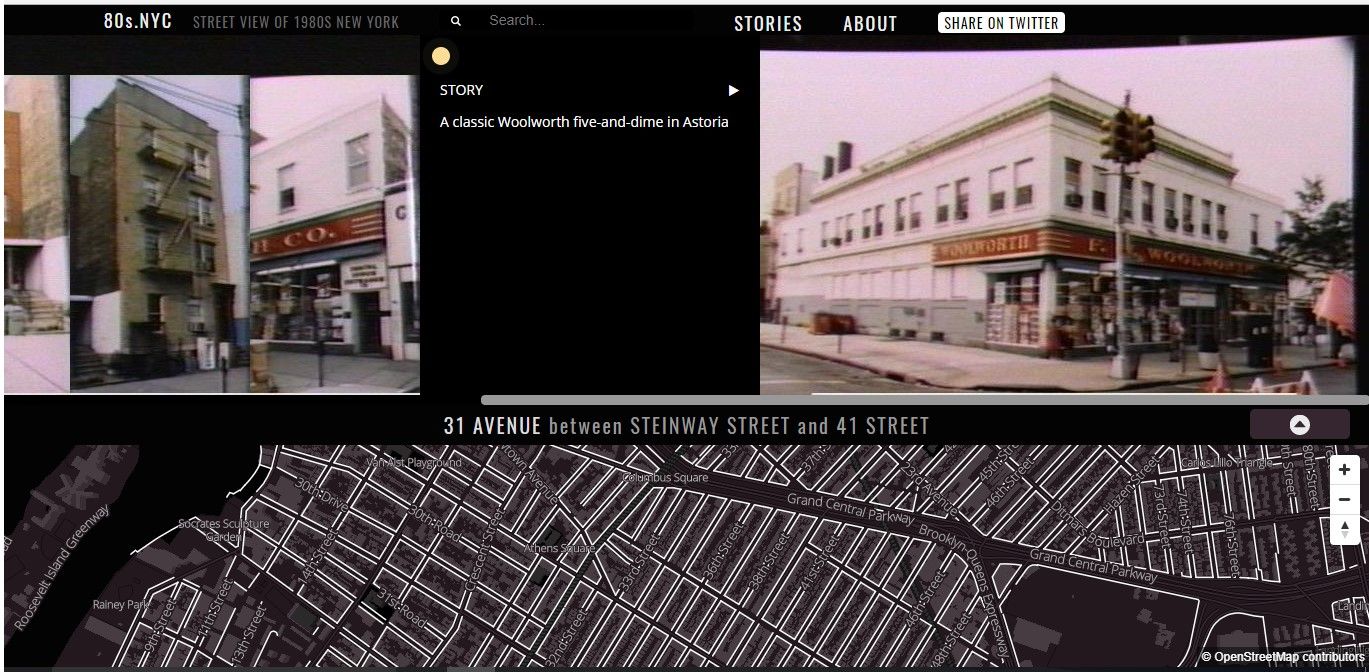Click the 'Street View of 1980s New York' tagline

[x=296, y=22]
